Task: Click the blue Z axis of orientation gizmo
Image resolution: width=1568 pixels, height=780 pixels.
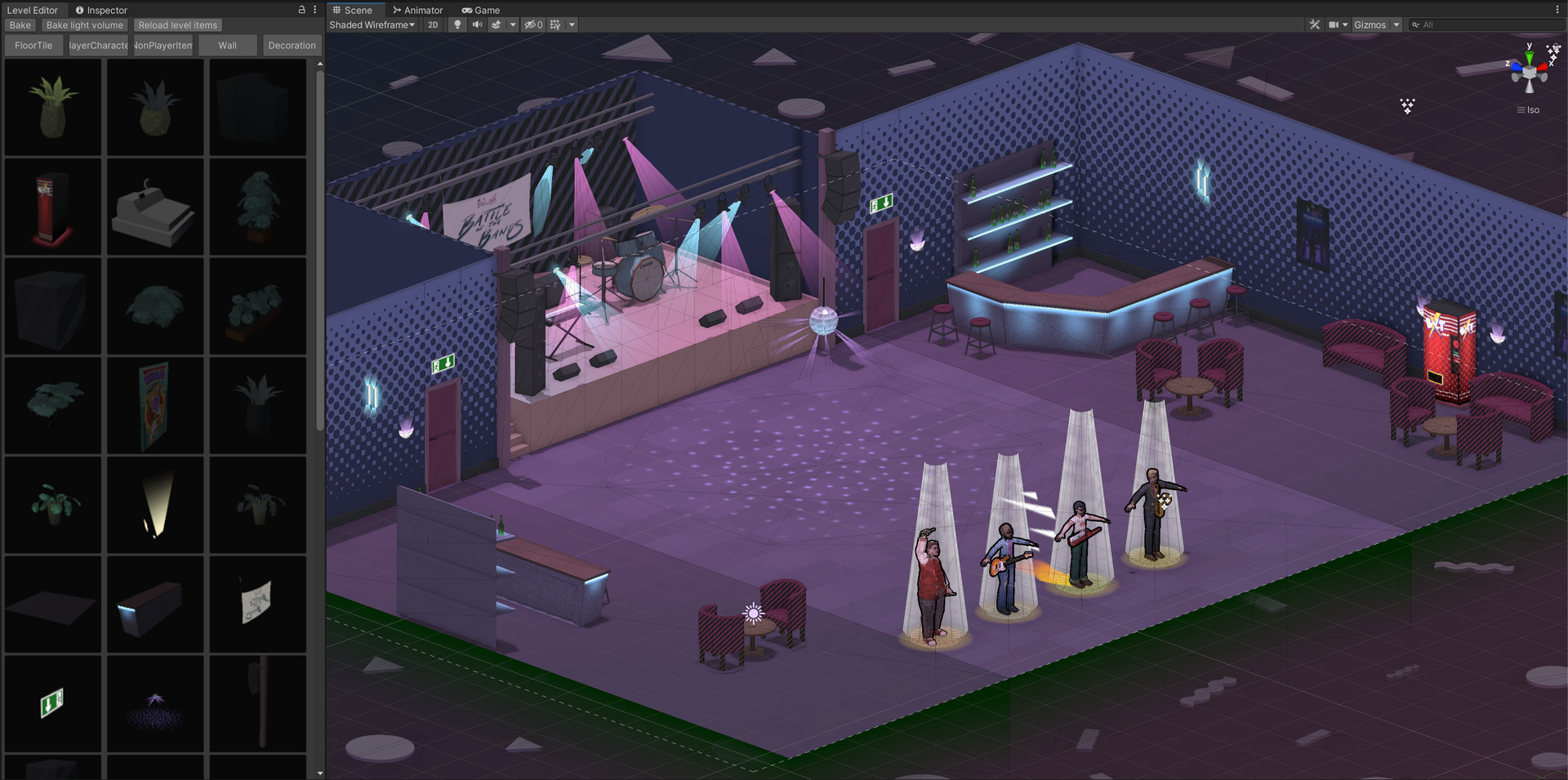Action: click(x=1516, y=65)
